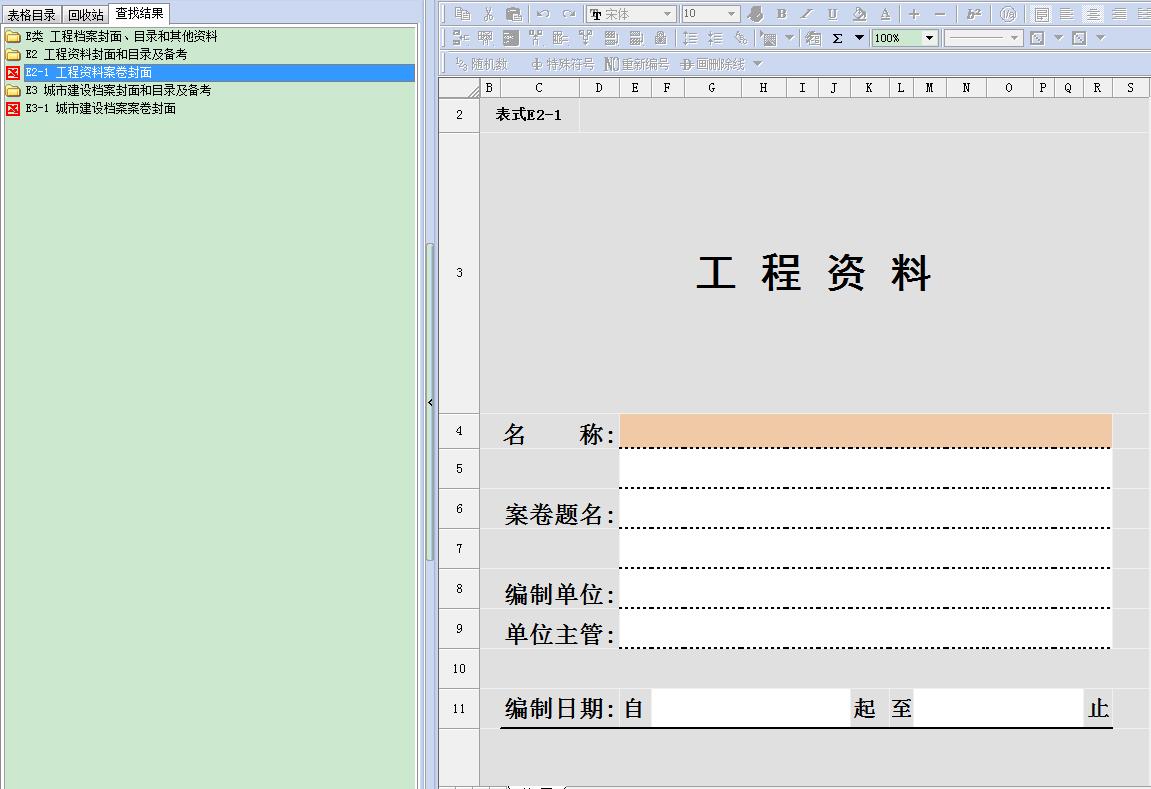The height and width of the screenshot is (789, 1151).
Task: Click the Undo arrow icon
Action: [x=543, y=14]
